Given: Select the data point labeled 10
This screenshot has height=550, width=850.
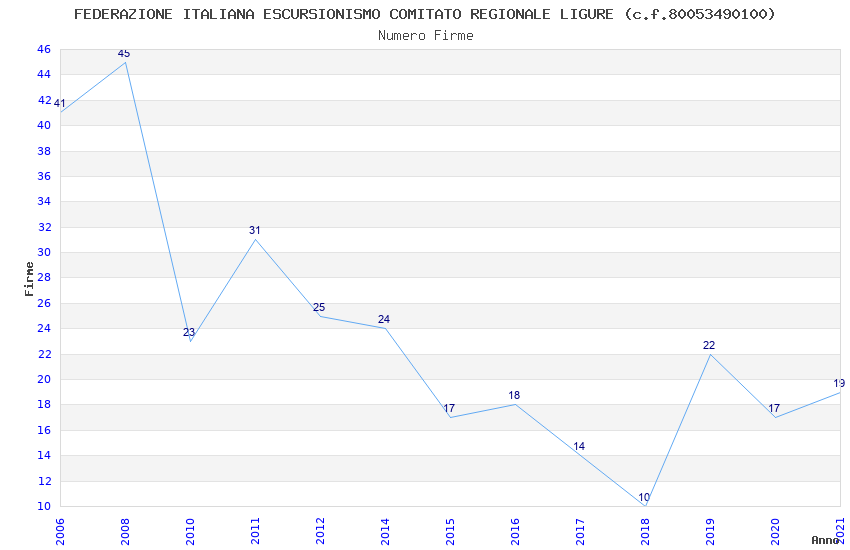Looking at the screenshot, I should [644, 497].
